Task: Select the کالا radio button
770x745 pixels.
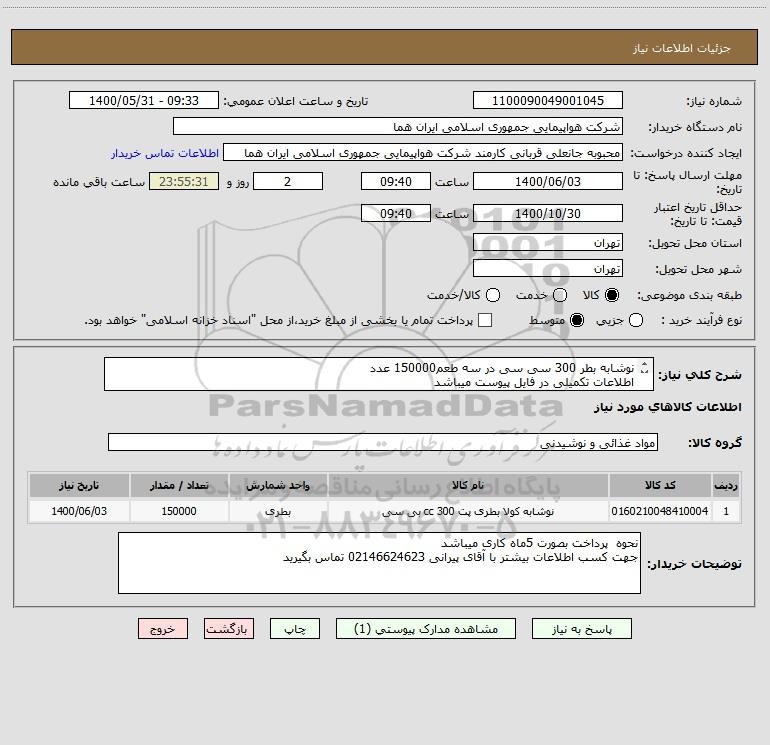Action: (x=612, y=295)
